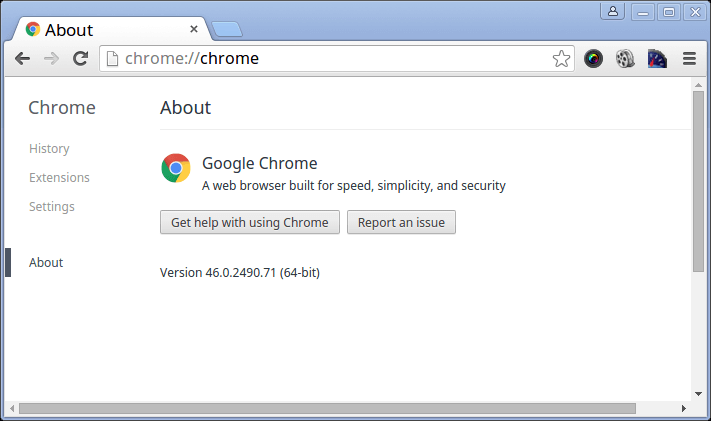Click the forward navigation arrow
Image resolution: width=711 pixels, height=421 pixels.
coord(51,59)
